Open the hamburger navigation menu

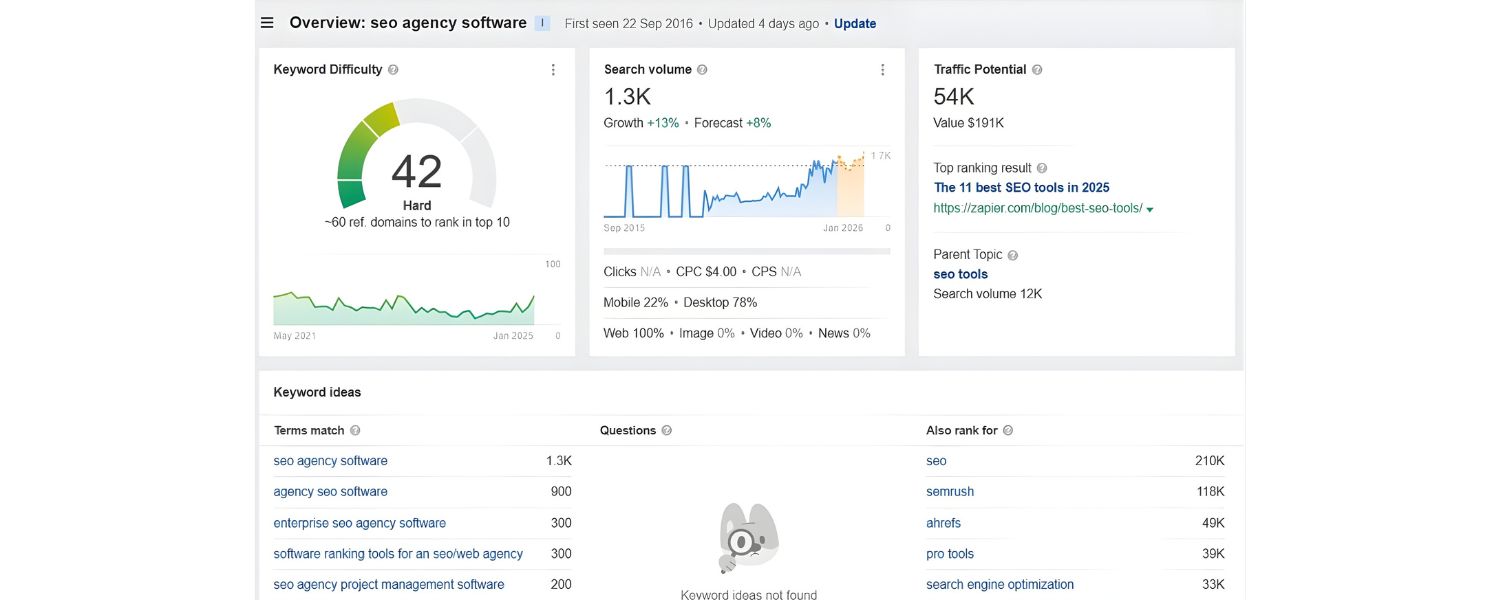click(266, 22)
